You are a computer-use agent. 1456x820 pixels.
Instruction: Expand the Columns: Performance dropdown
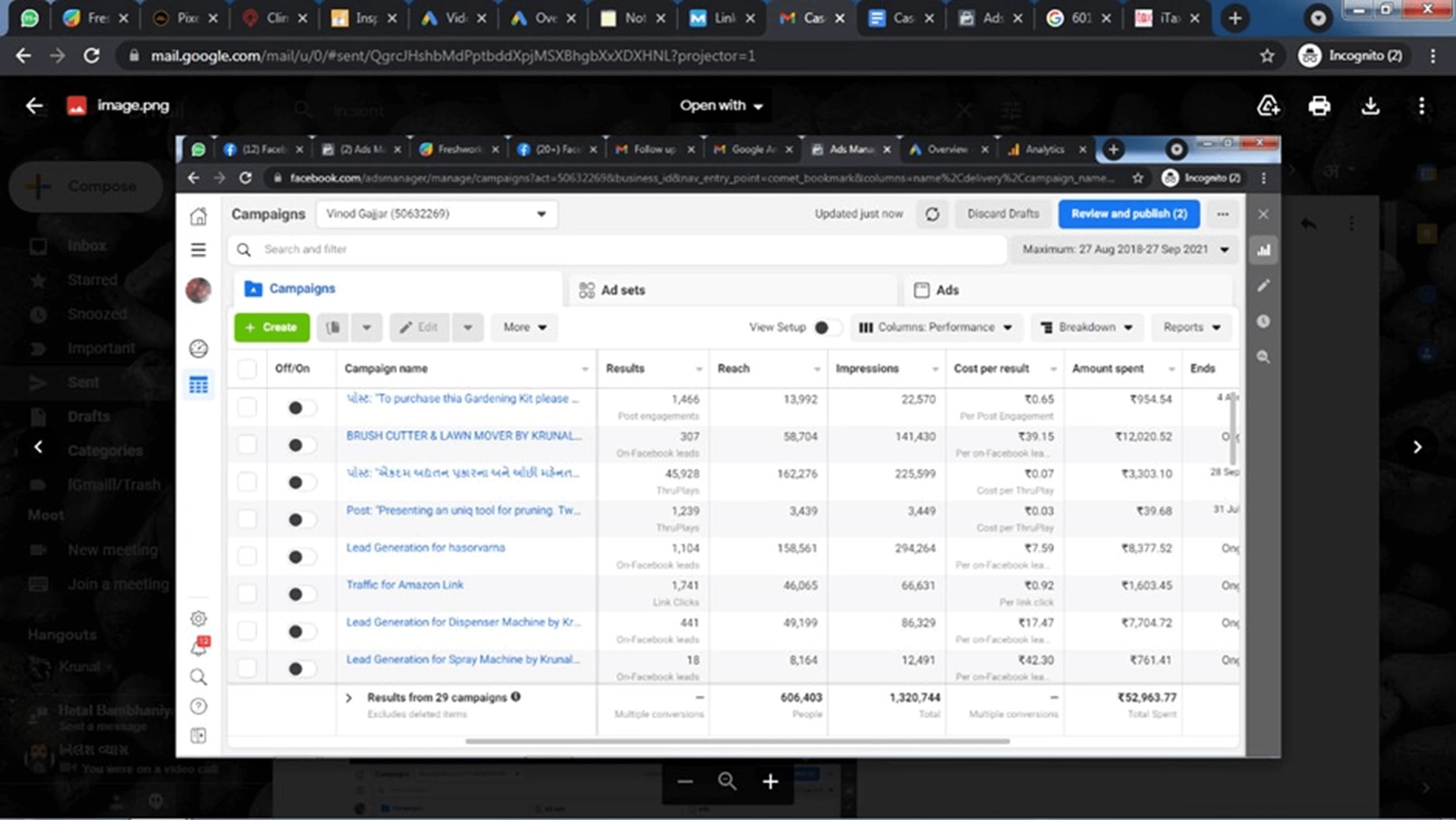[x=936, y=328]
